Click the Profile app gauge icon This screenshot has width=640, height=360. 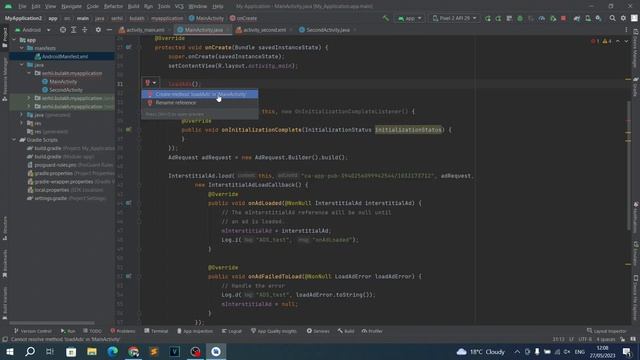(542, 18)
